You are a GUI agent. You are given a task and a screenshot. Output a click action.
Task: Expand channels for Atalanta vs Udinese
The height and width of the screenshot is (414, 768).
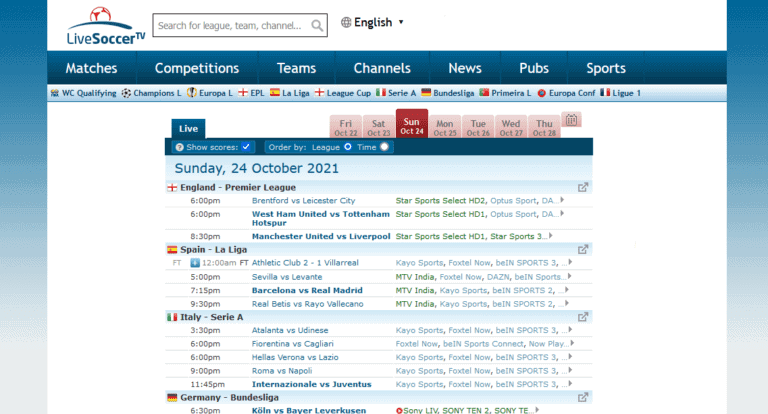pos(570,330)
